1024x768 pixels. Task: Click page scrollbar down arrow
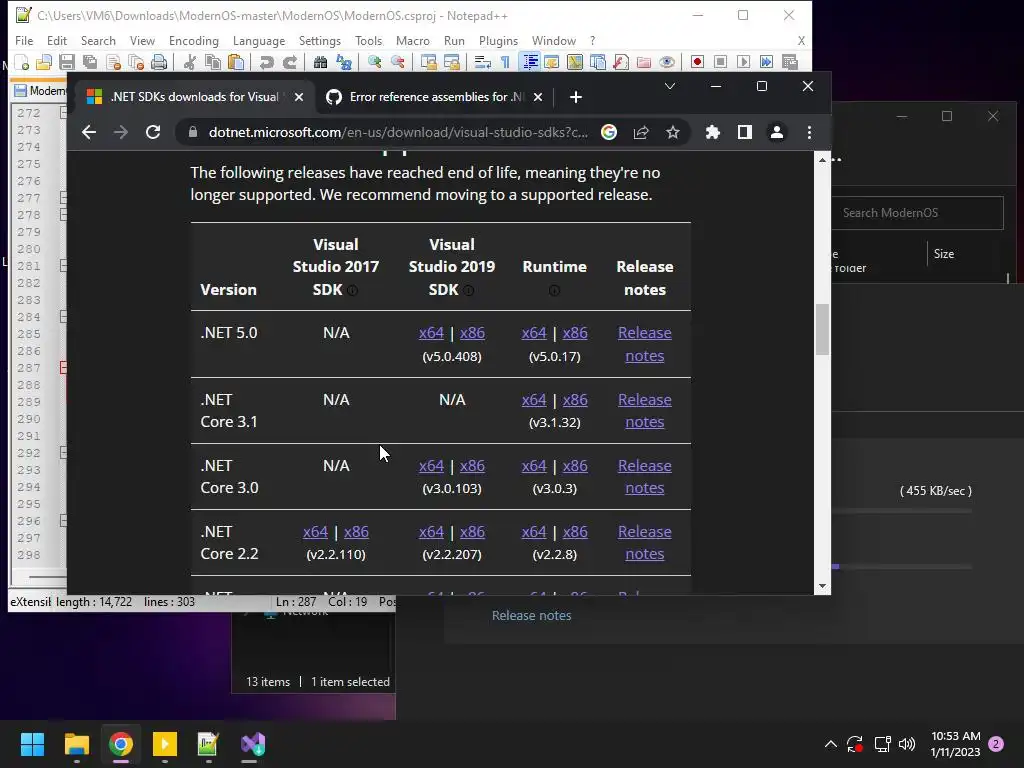(x=822, y=586)
